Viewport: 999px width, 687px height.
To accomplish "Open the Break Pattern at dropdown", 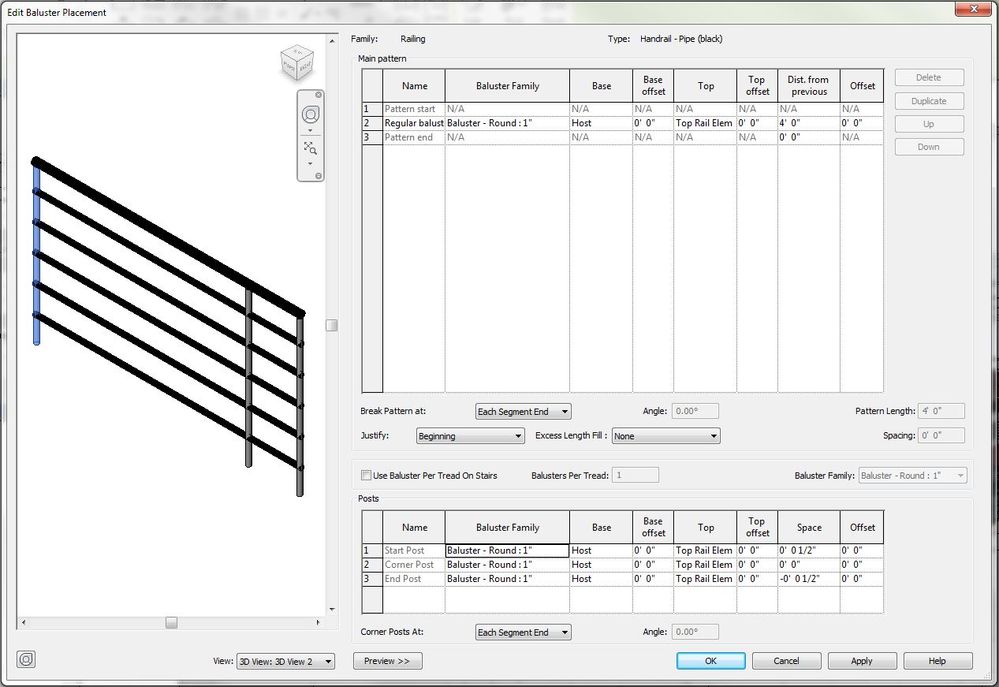I will (x=523, y=412).
